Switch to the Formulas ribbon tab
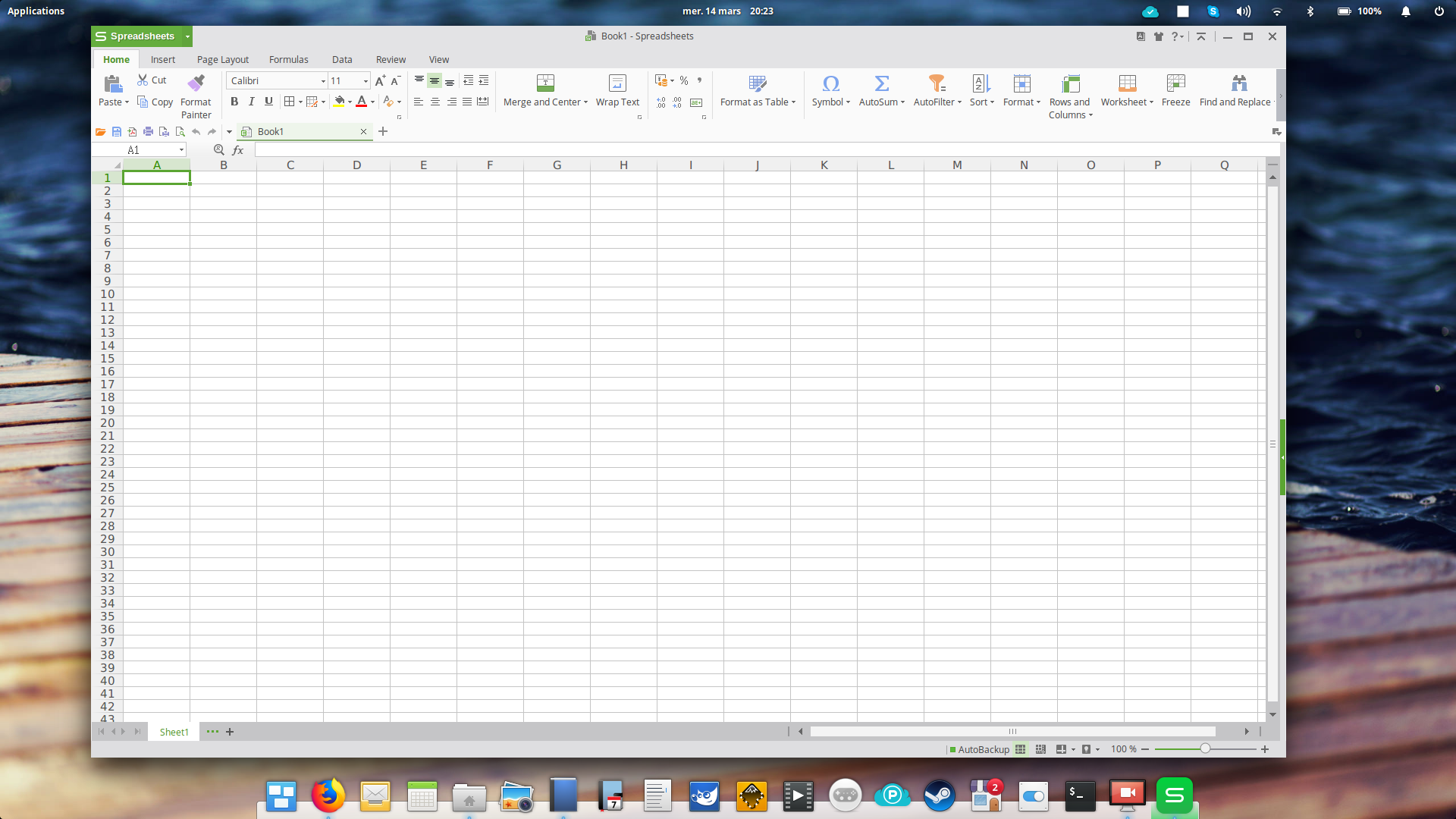 click(x=288, y=59)
